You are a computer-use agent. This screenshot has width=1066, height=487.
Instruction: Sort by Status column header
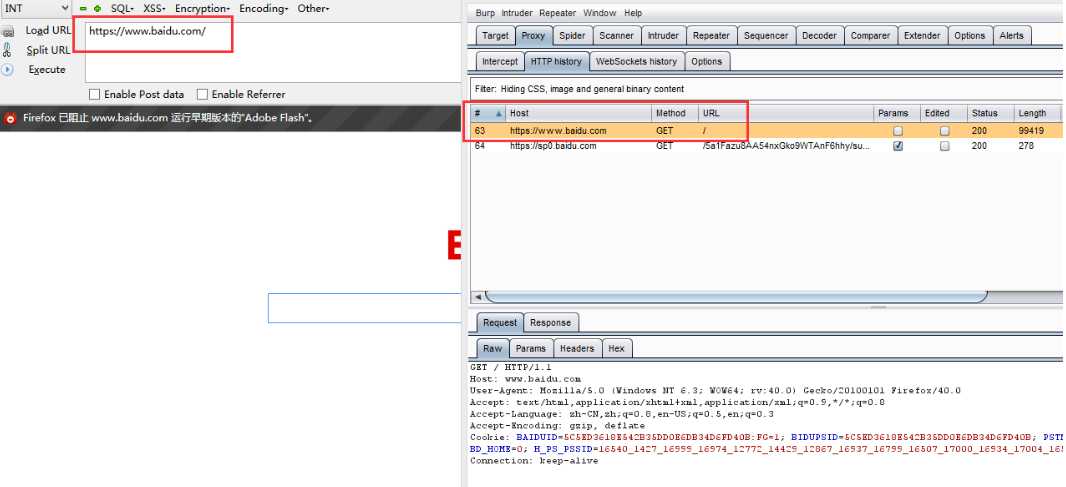[x=989, y=114]
